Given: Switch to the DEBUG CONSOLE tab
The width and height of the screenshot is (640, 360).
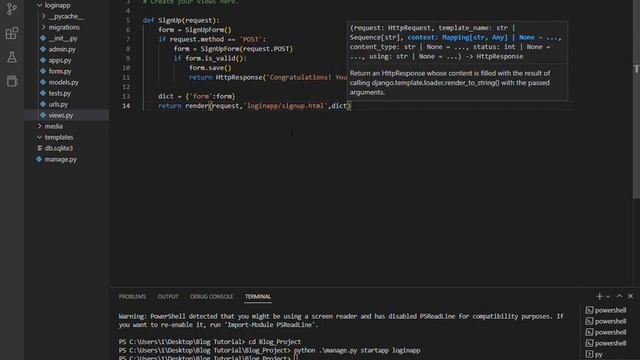Looking at the screenshot, I should [211, 297].
